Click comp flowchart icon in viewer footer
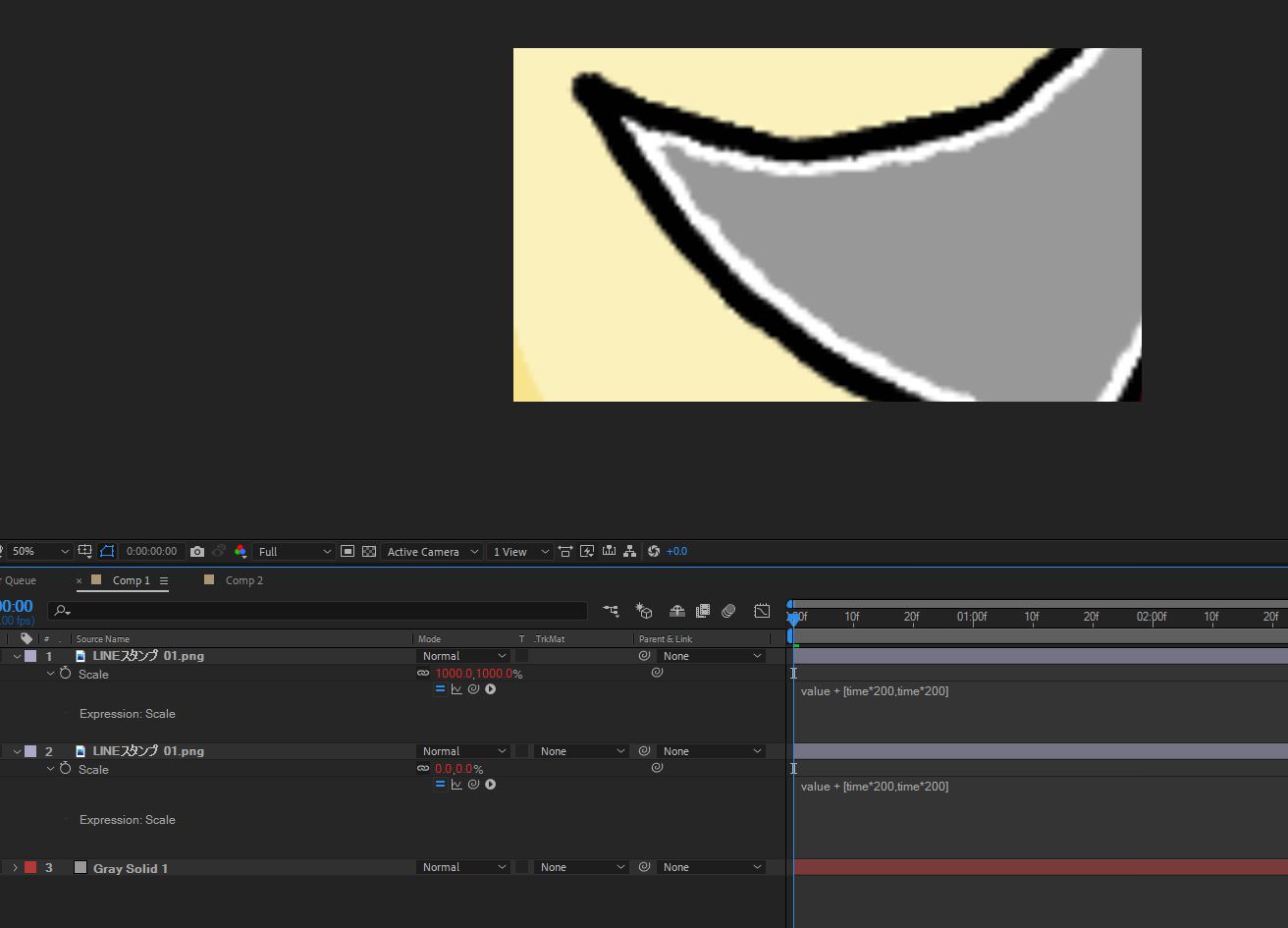The image size is (1288, 928). click(629, 552)
